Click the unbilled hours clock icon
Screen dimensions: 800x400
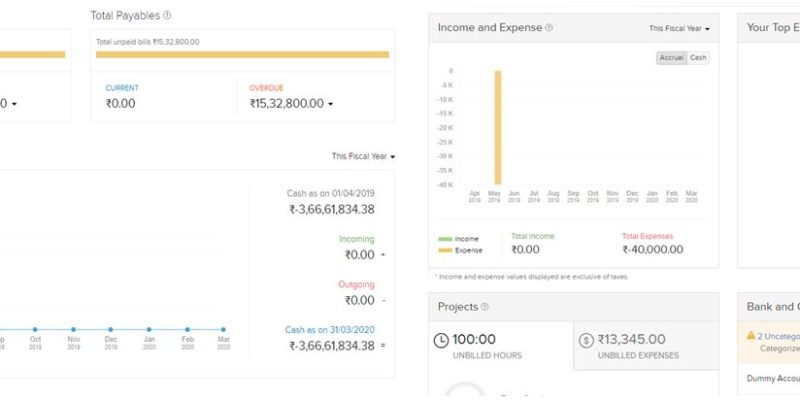click(441, 340)
